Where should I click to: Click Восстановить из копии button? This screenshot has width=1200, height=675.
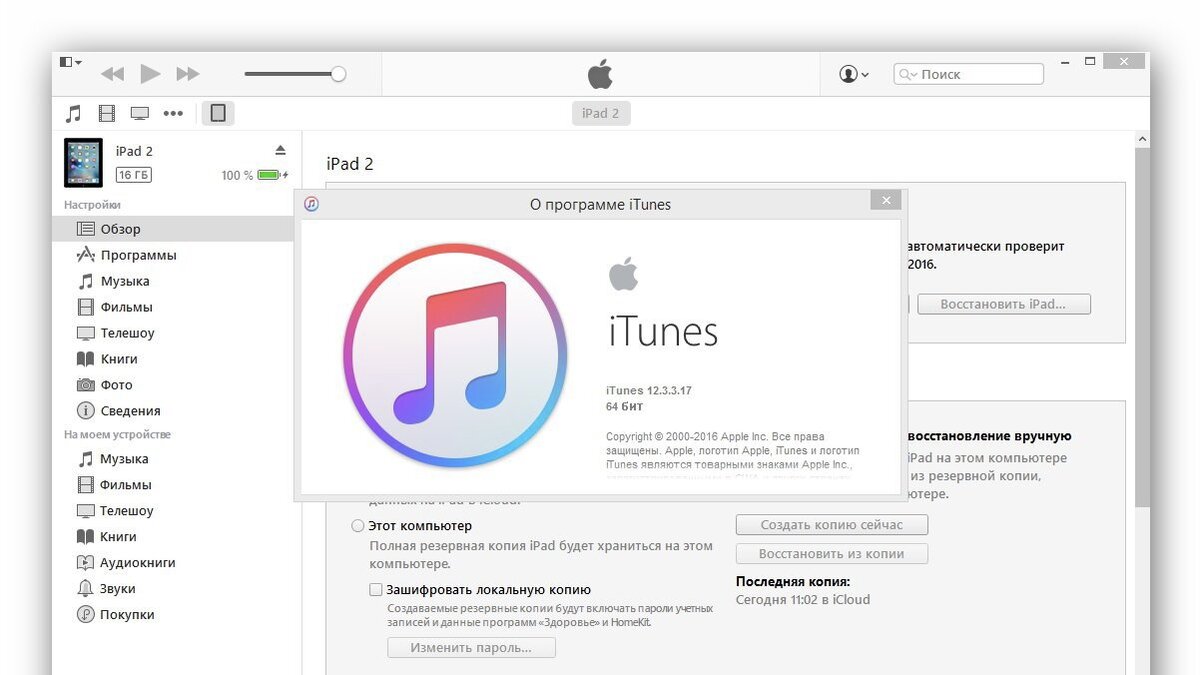tap(832, 554)
